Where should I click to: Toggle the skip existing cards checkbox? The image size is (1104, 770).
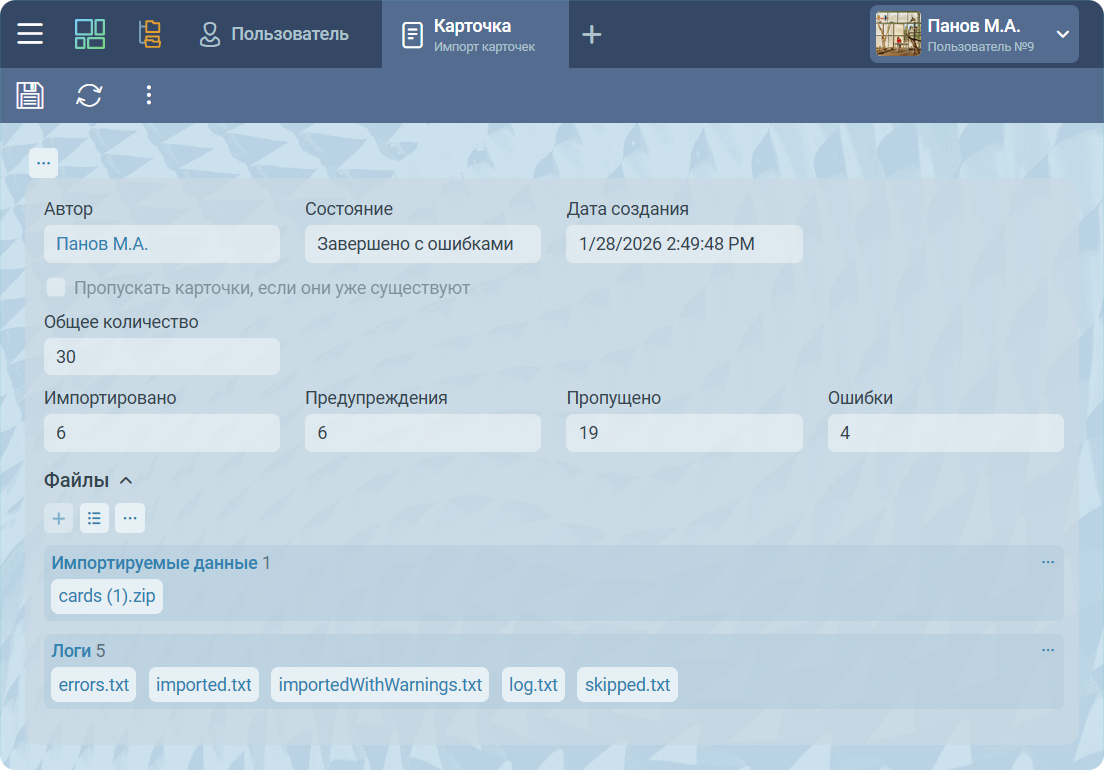pos(56,288)
